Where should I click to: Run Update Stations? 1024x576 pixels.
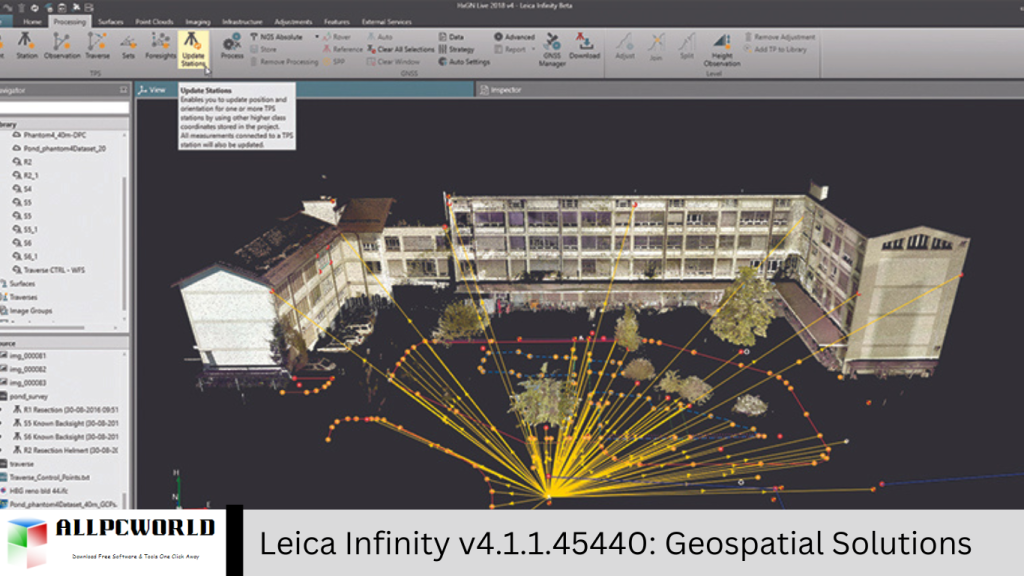[193, 49]
